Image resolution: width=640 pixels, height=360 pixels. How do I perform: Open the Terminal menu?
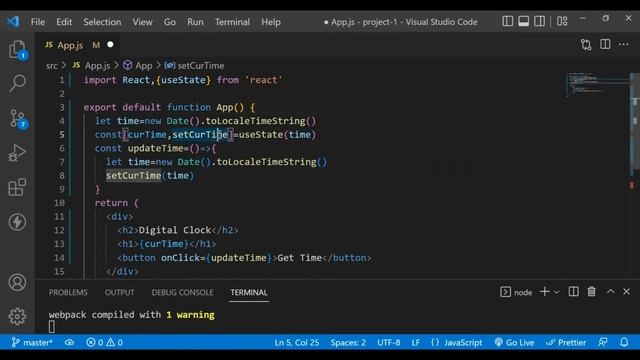(232, 22)
